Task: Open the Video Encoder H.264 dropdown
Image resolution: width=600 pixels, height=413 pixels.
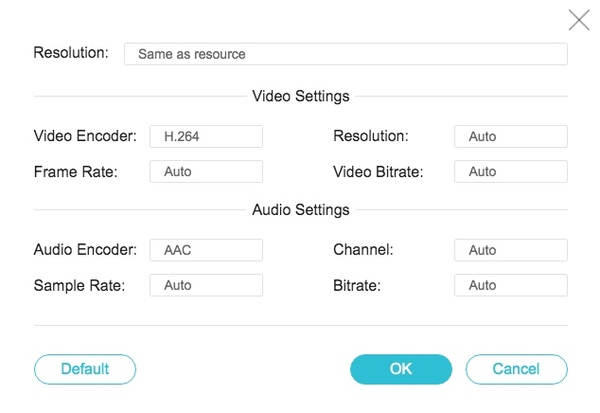Action: click(206, 137)
